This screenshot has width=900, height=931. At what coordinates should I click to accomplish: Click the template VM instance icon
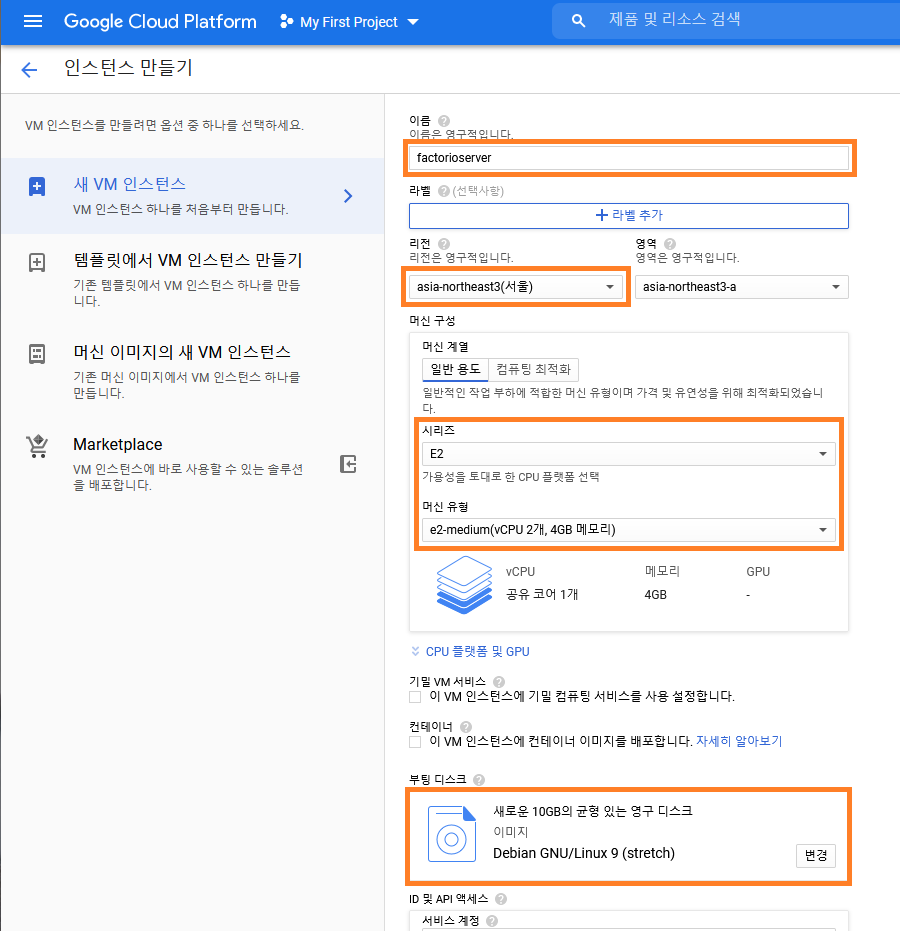point(37,262)
